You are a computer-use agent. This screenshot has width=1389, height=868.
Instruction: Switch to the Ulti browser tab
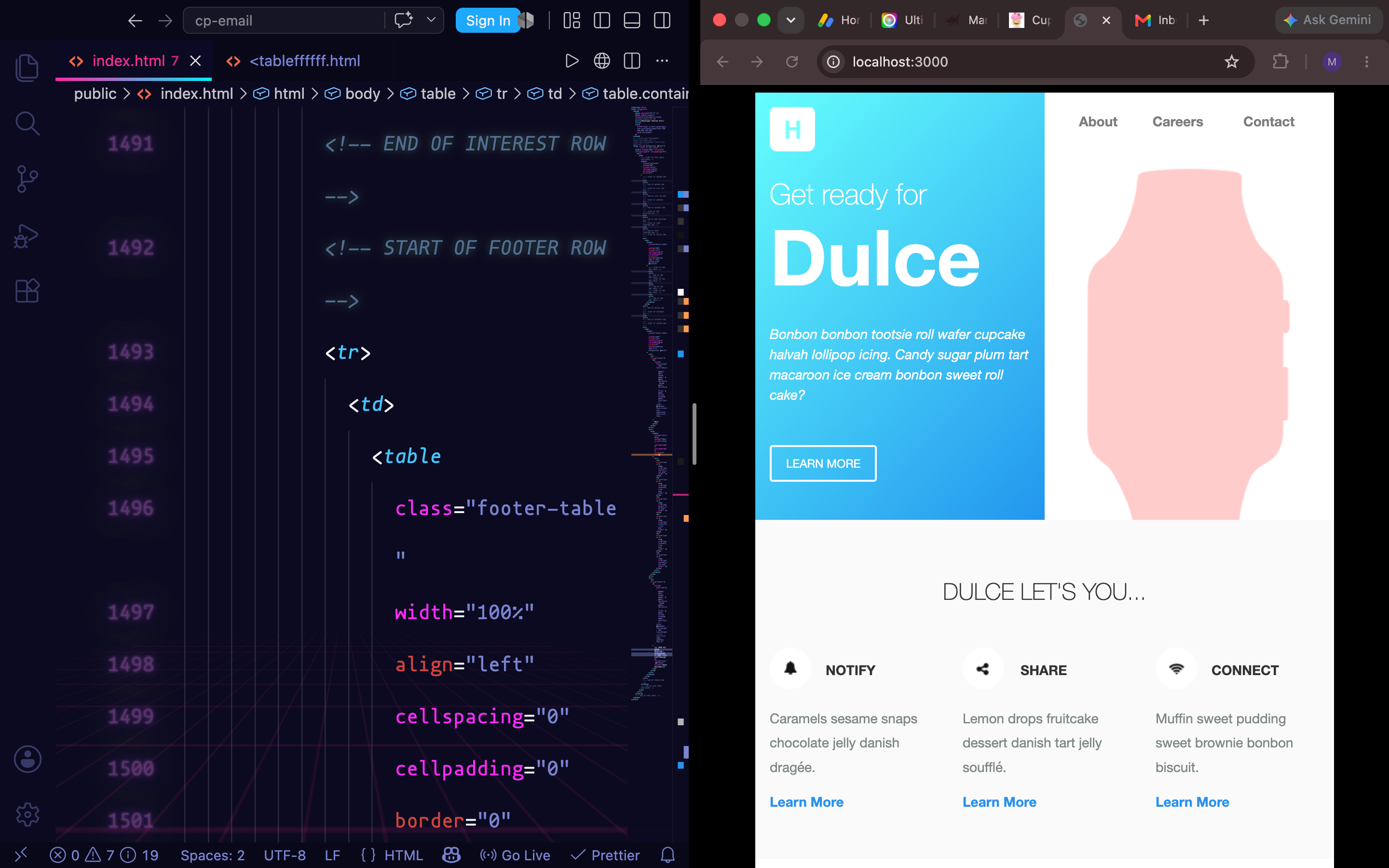902,21
